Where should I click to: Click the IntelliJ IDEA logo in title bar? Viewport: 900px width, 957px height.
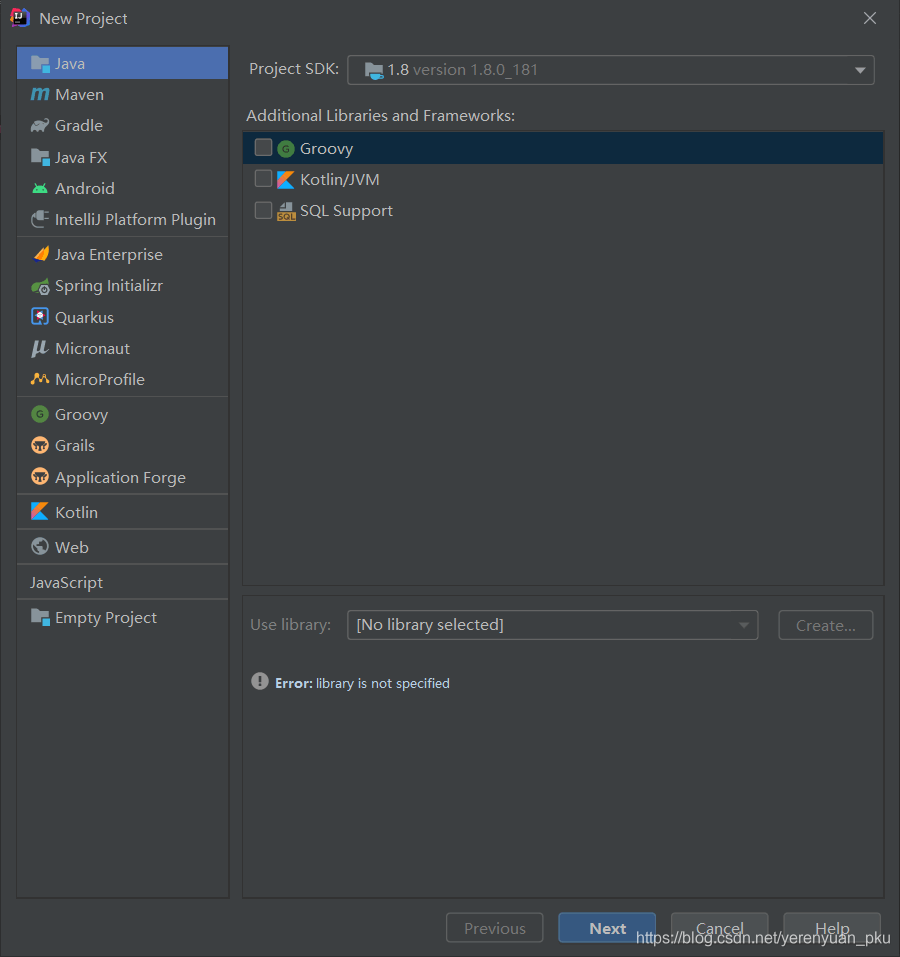coord(20,18)
